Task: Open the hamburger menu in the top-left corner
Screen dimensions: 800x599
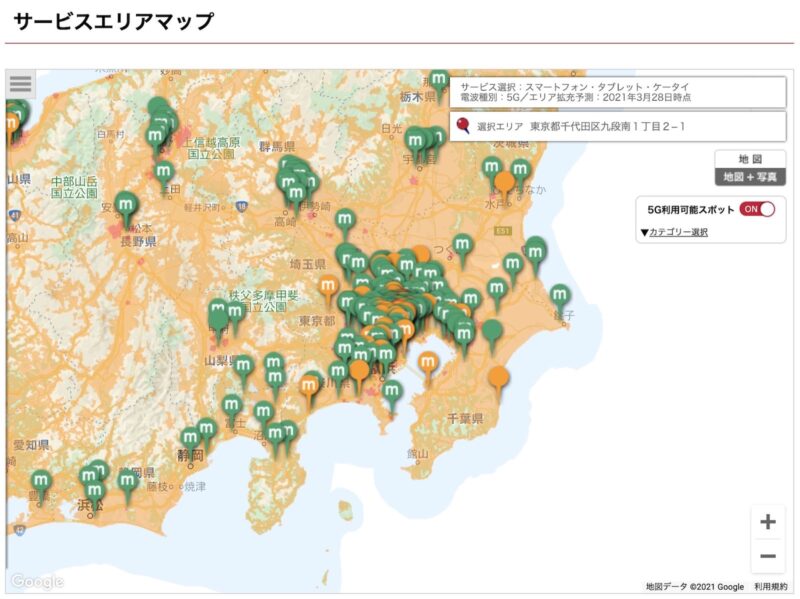Action: (x=21, y=84)
